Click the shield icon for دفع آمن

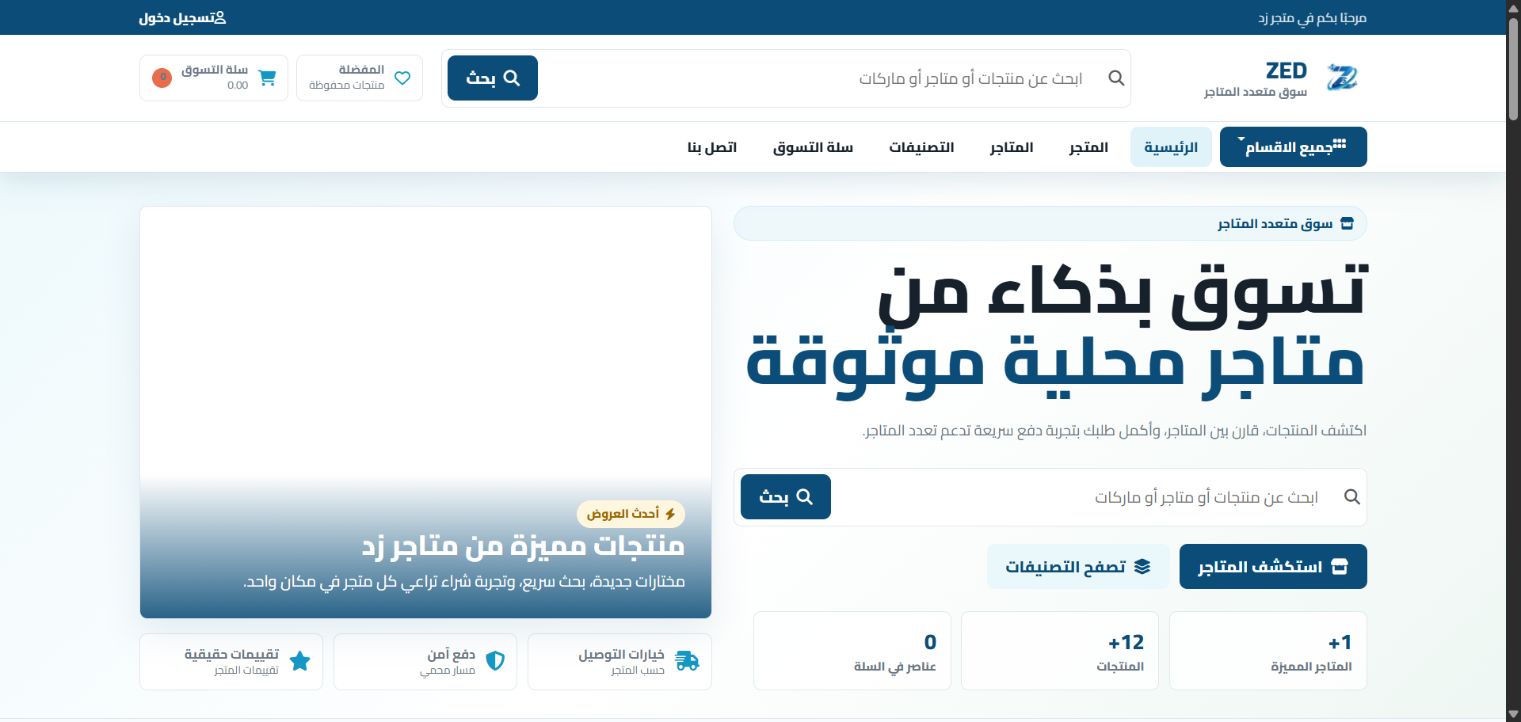(494, 661)
